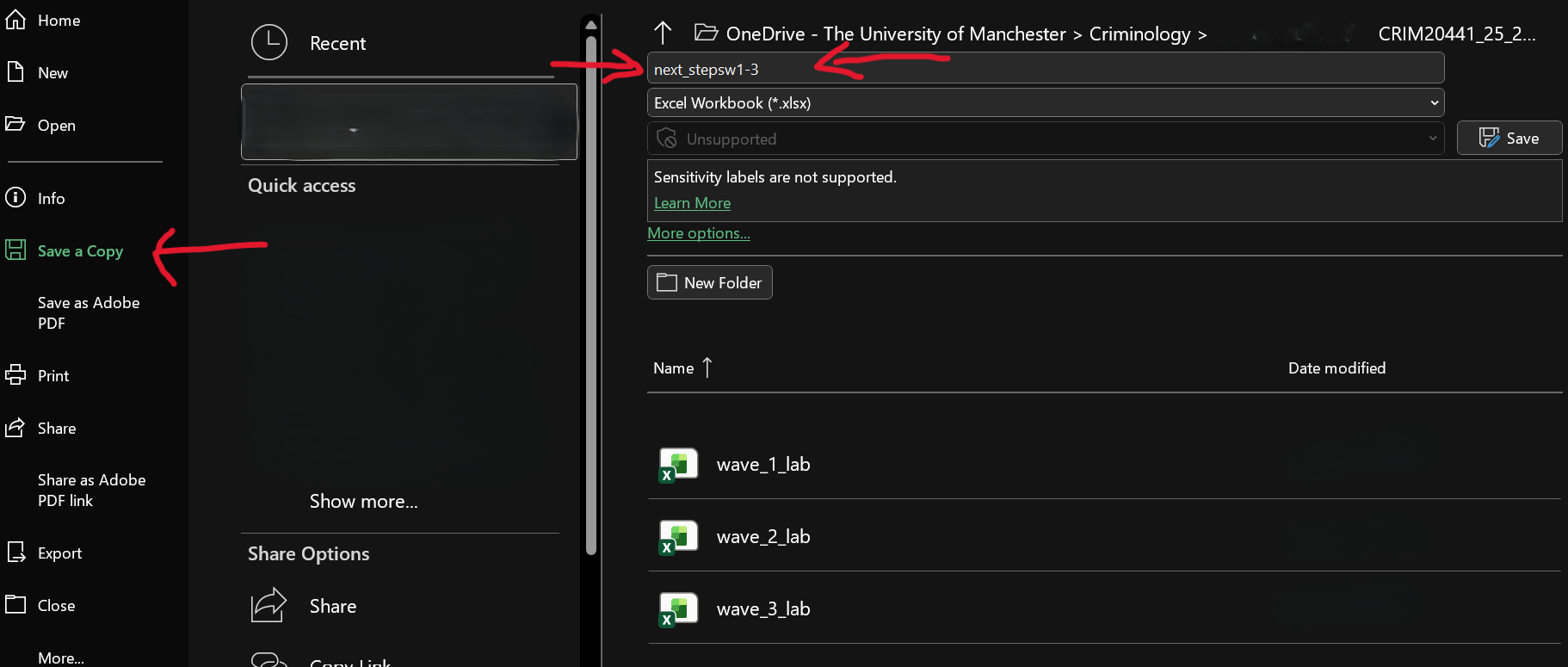Click the Home icon in the sidebar
The height and width of the screenshot is (667, 1568).
coord(15,20)
